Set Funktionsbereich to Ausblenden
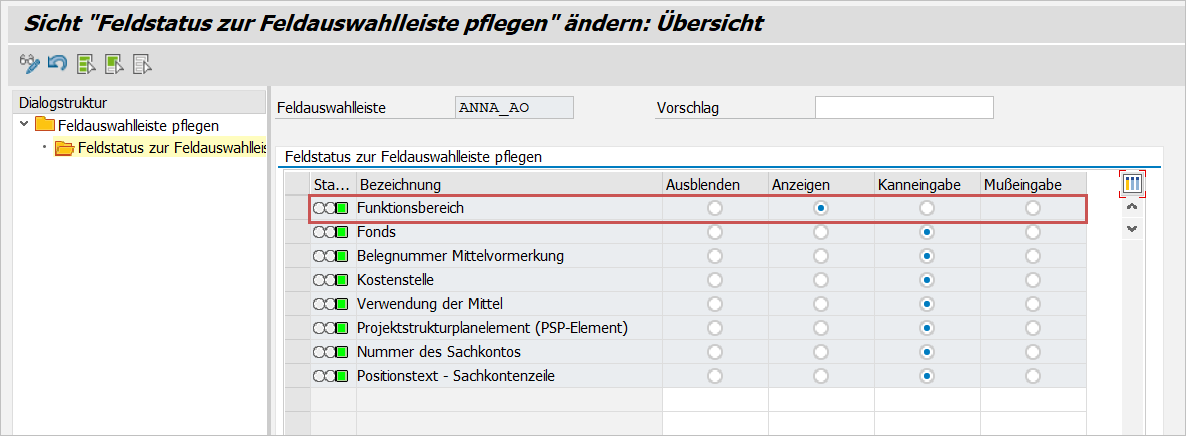This screenshot has width=1186, height=436. click(714, 208)
